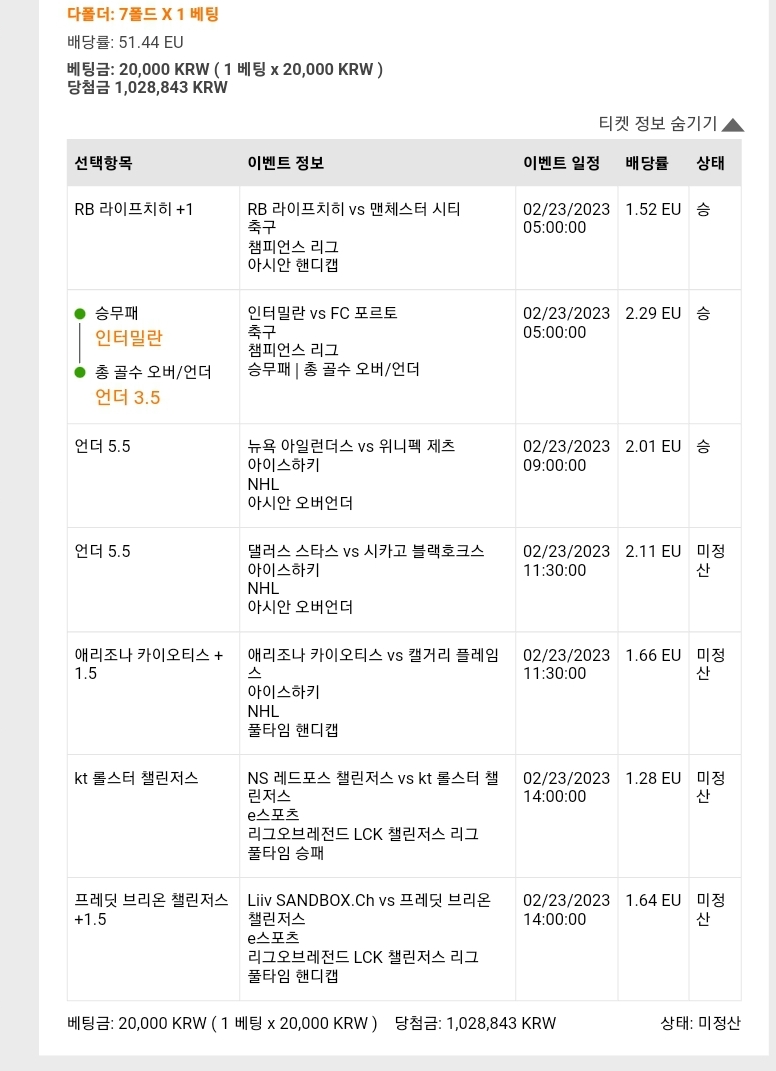Collapse ticket info via the triangle arrow
The width and height of the screenshot is (776, 1071).
(732, 124)
